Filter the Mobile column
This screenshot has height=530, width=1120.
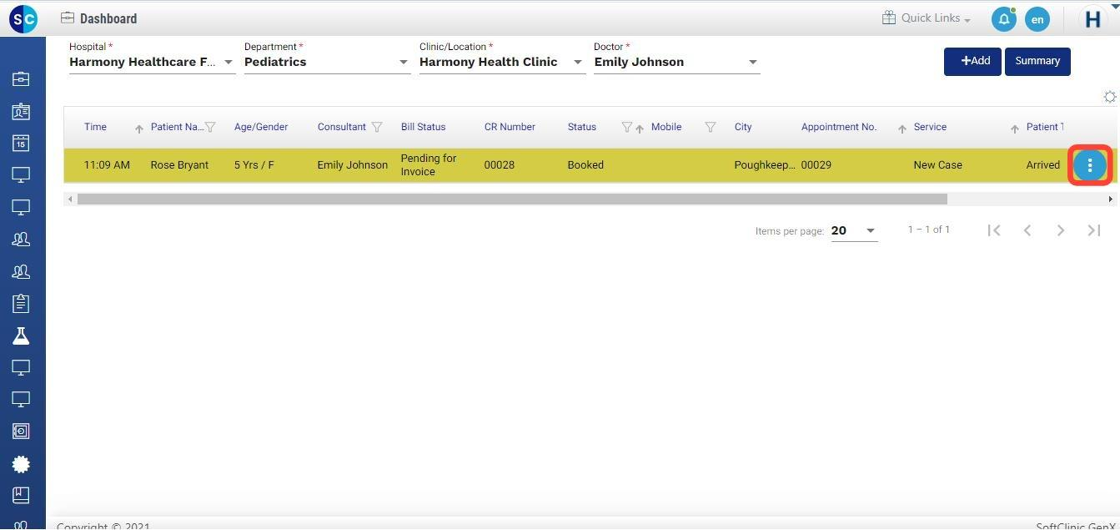710,127
